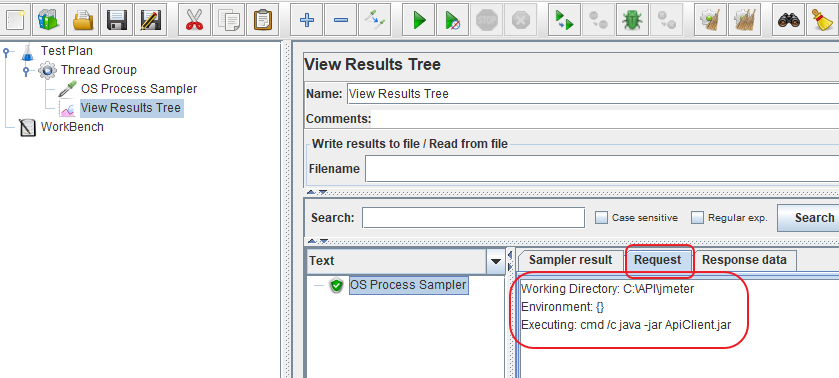Click the Executing: cmd /c java line
The image size is (839, 378).
tap(626, 324)
